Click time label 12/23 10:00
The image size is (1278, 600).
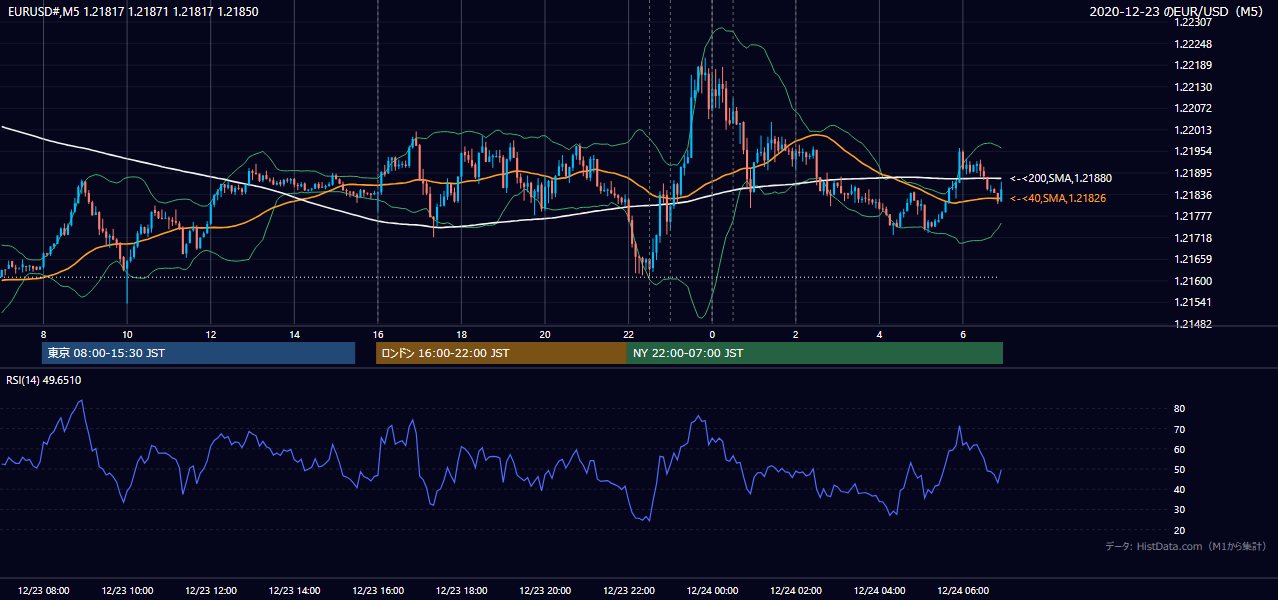pyautogui.click(x=127, y=591)
